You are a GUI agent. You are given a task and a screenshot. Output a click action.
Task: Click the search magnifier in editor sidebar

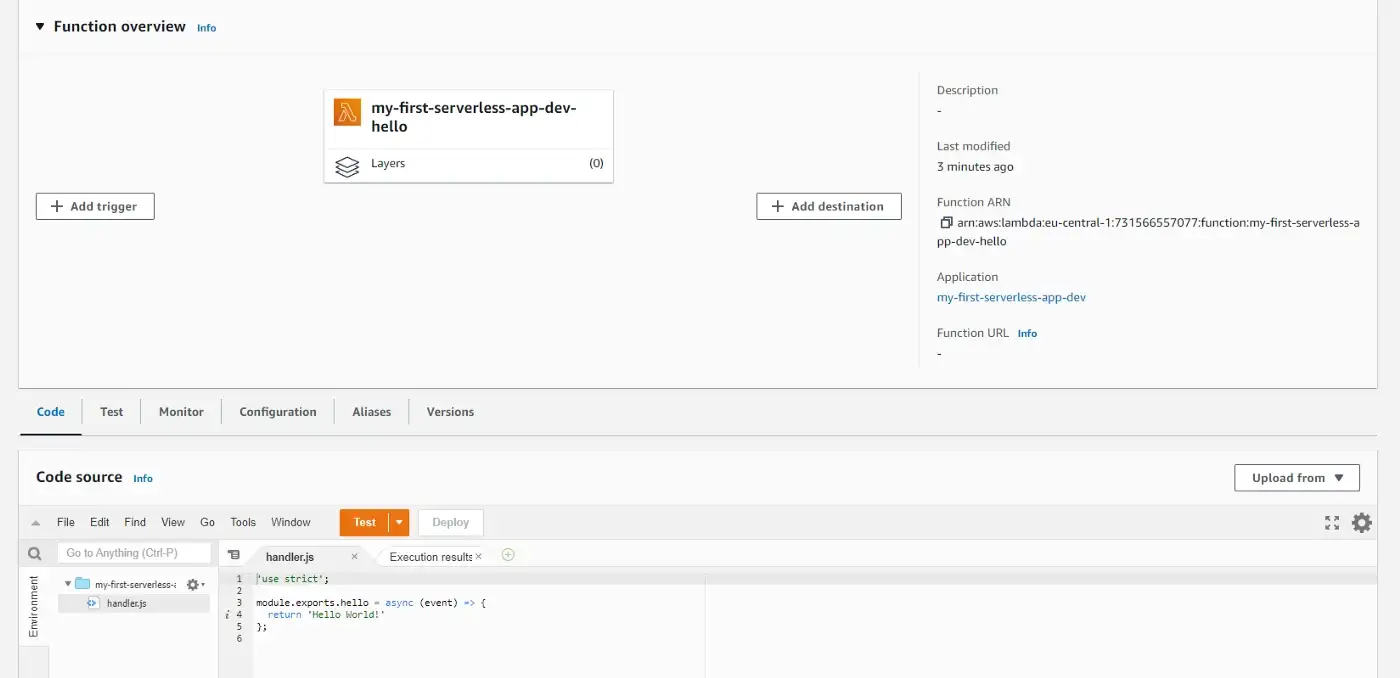tap(35, 554)
